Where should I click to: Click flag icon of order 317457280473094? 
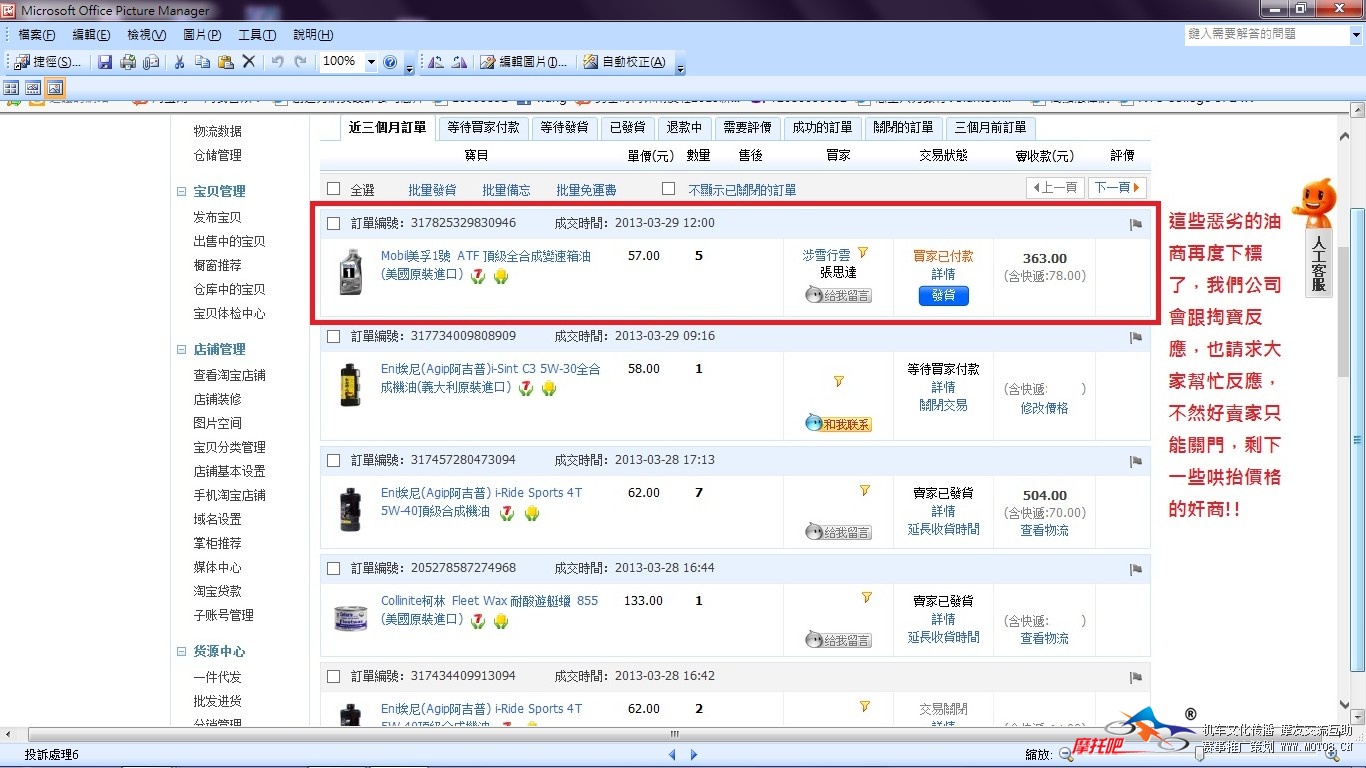[1135, 462]
